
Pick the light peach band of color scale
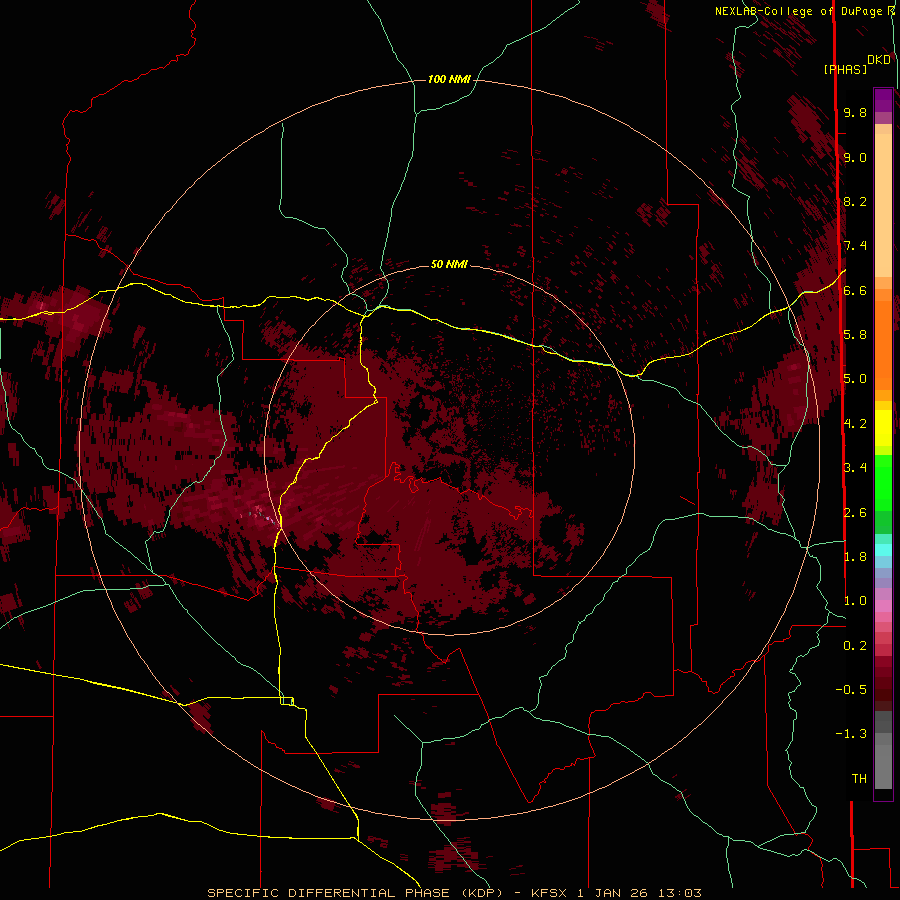point(883,205)
